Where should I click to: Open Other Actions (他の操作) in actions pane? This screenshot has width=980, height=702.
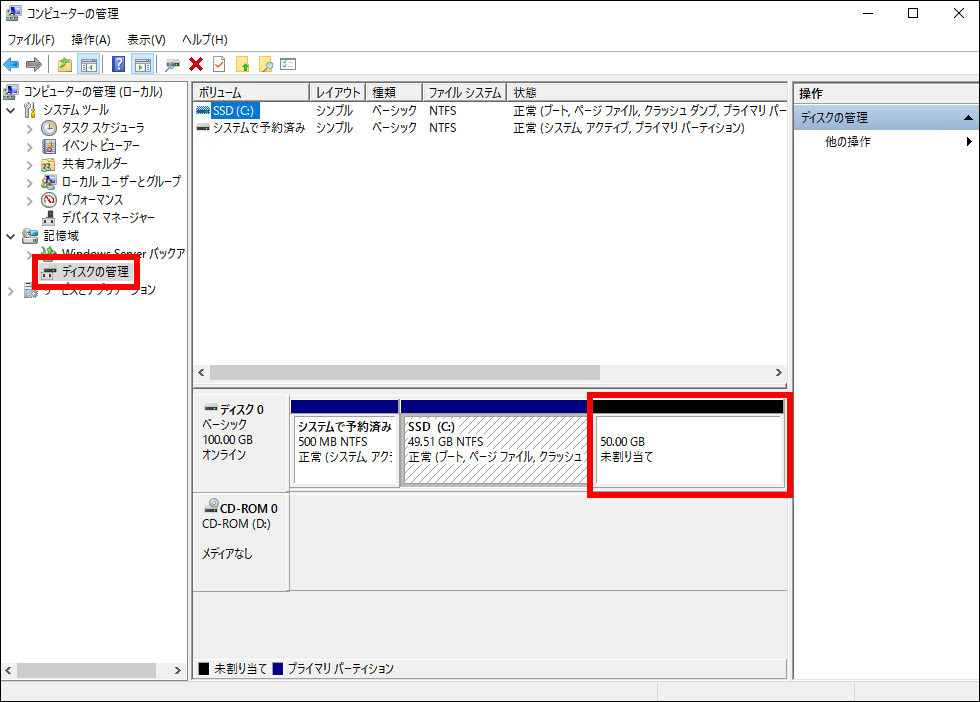(x=847, y=142)
